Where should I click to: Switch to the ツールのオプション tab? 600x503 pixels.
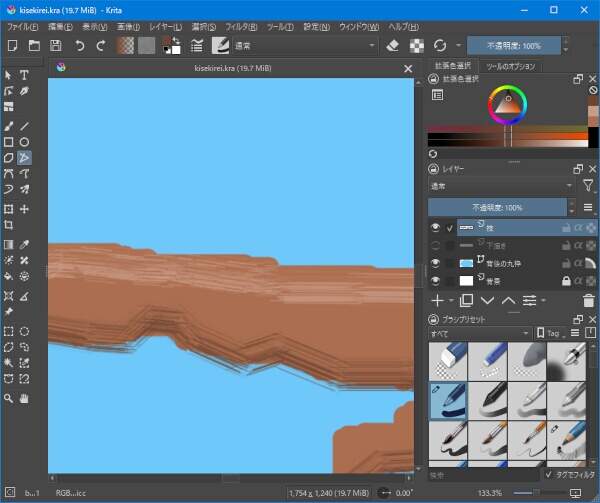point(512,67)
